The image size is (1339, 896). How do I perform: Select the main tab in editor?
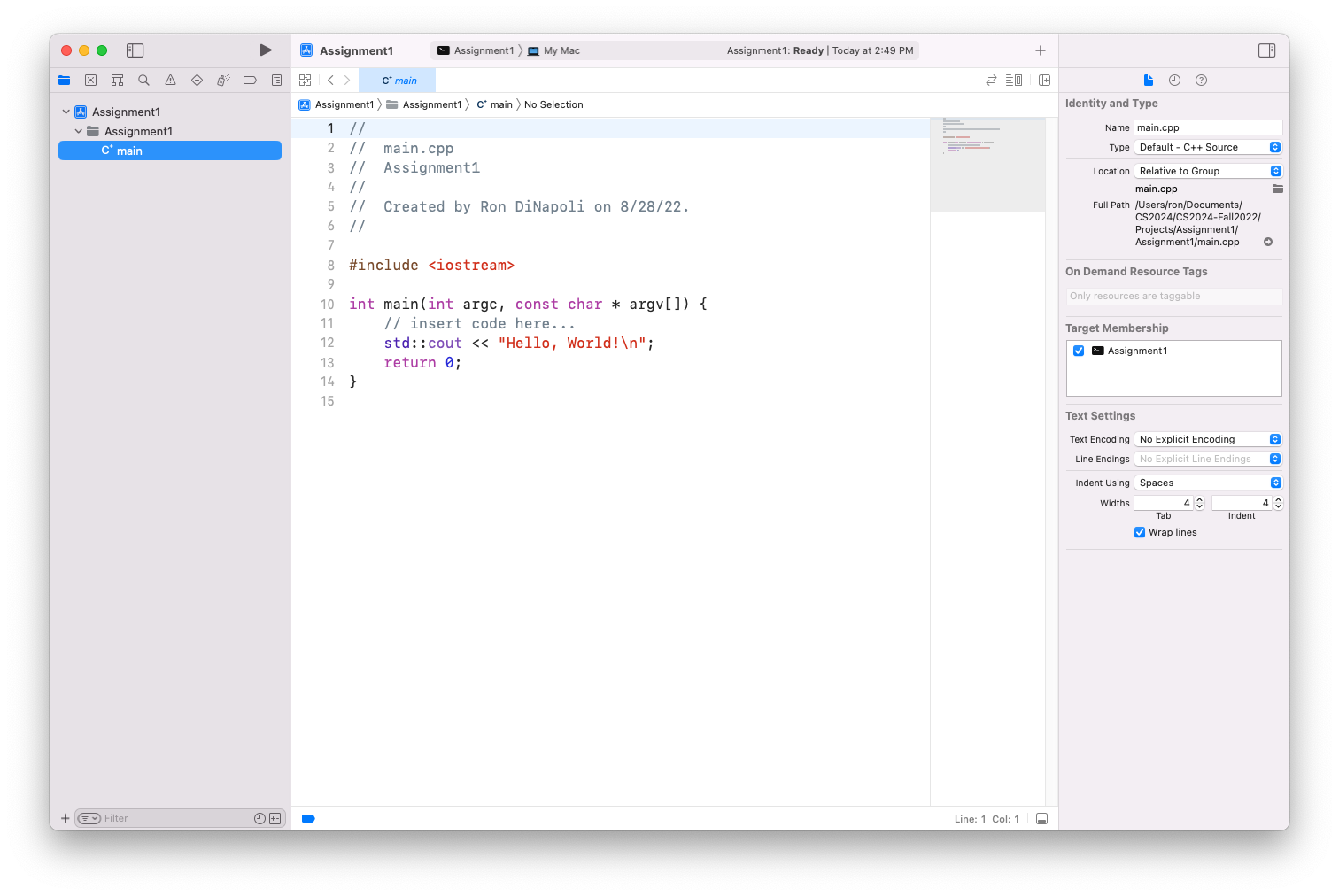tap(399, 81)
